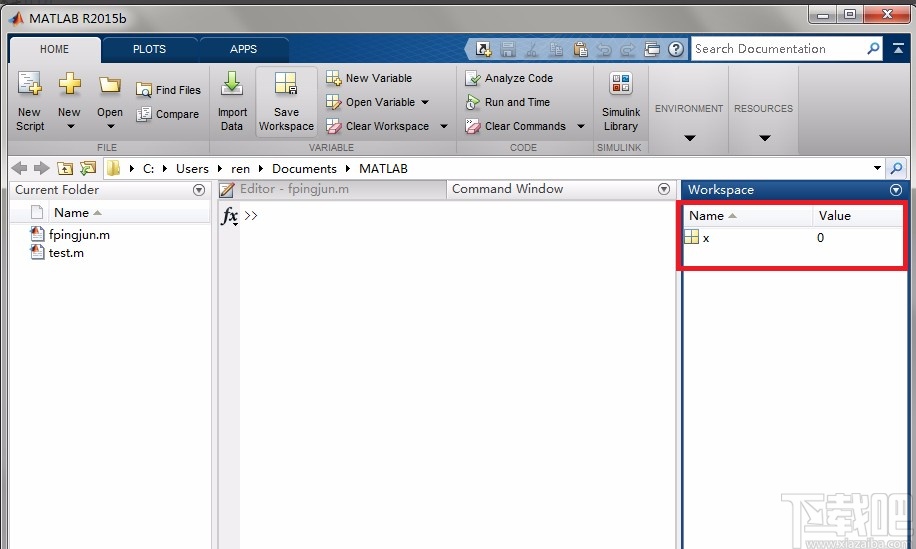Click Save Workspace

point(286,102)
